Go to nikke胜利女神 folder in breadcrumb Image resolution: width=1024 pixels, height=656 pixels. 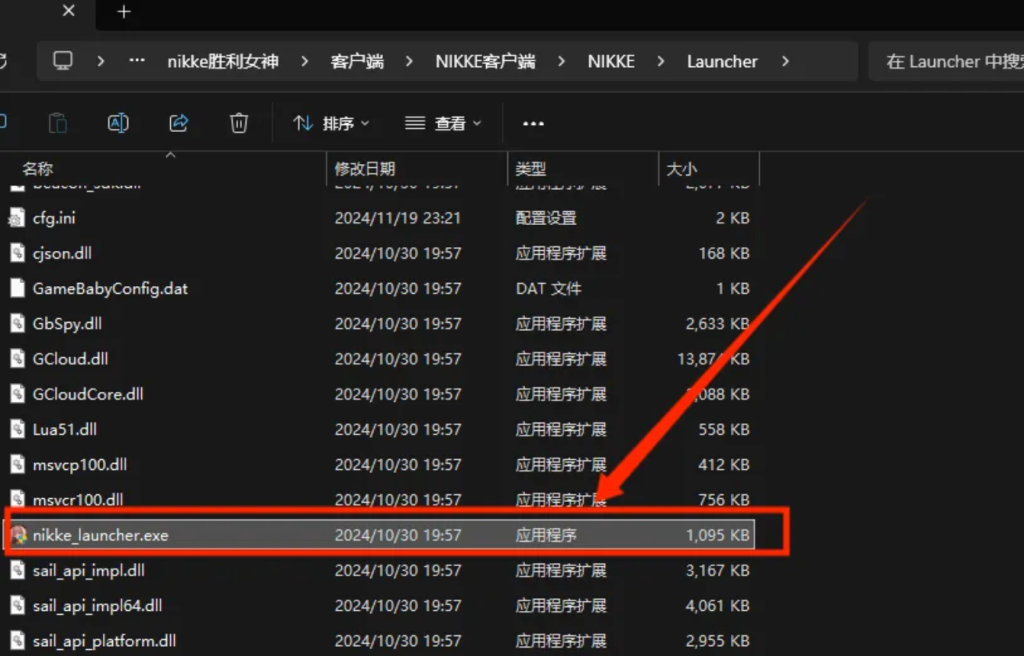click(223, 61)
